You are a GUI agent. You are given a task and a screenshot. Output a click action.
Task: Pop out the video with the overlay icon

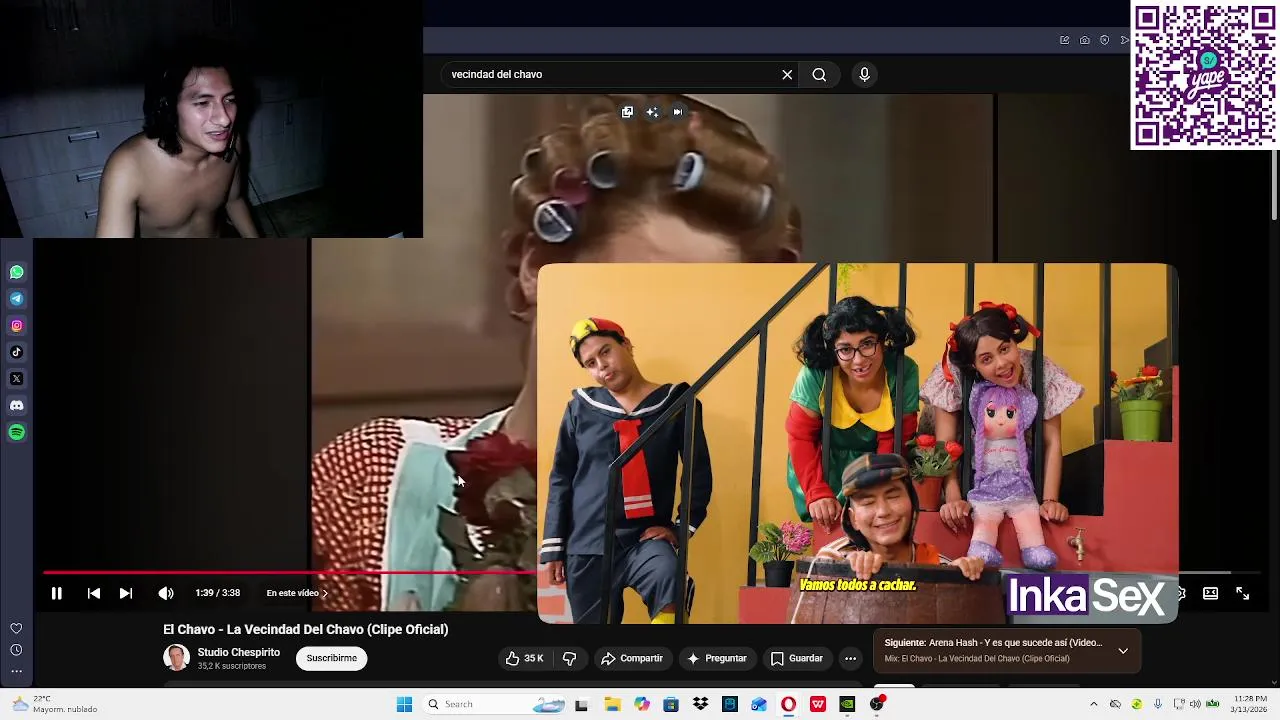click(627, 112)
